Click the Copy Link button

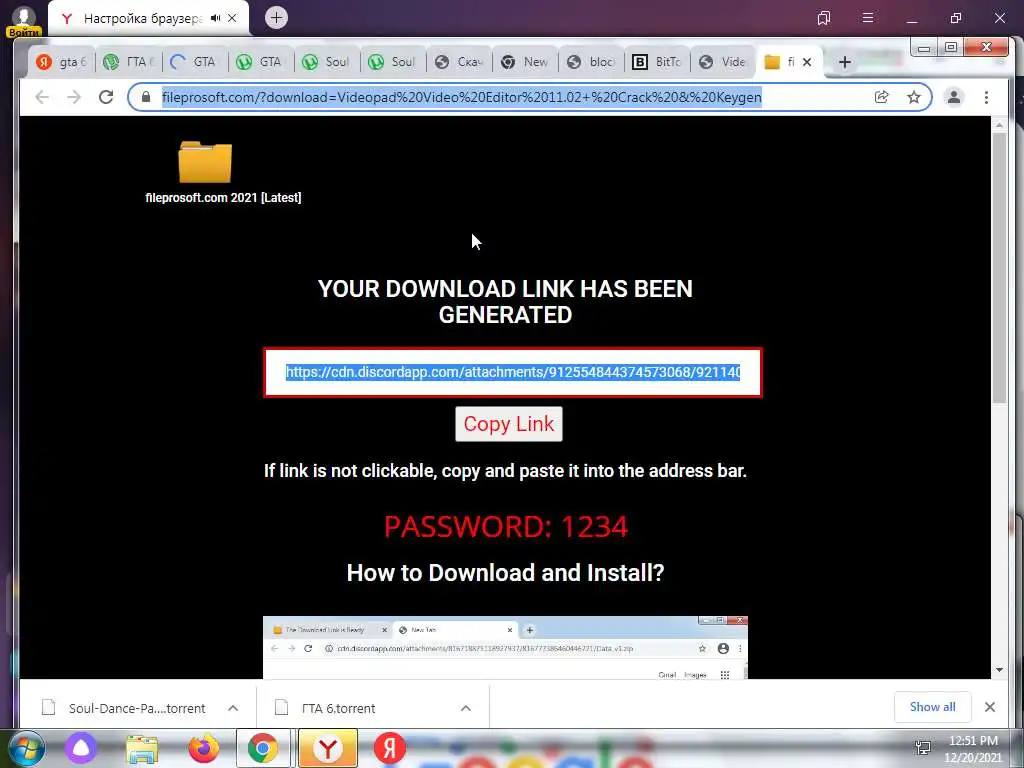(509, 424)
